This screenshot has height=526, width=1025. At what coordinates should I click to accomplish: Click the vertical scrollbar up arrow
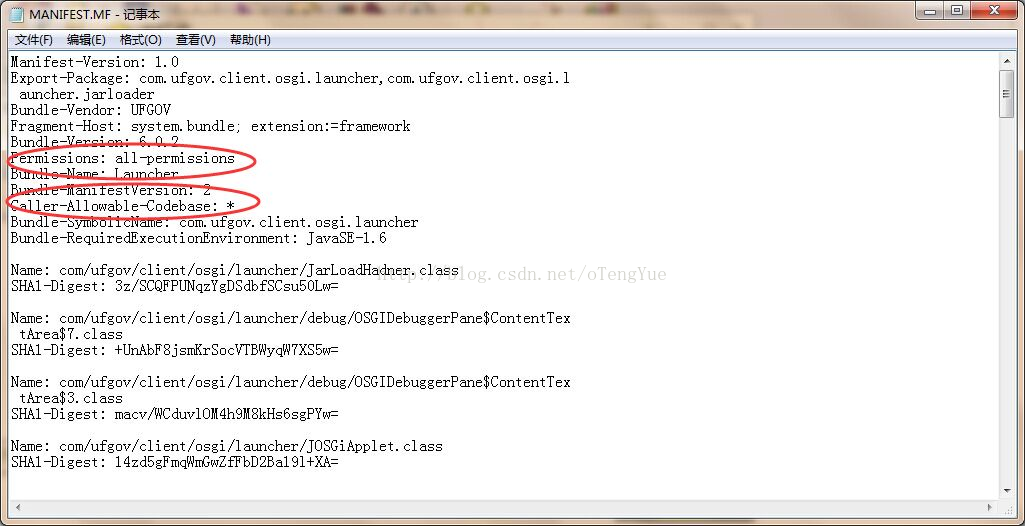point(1006,61)
